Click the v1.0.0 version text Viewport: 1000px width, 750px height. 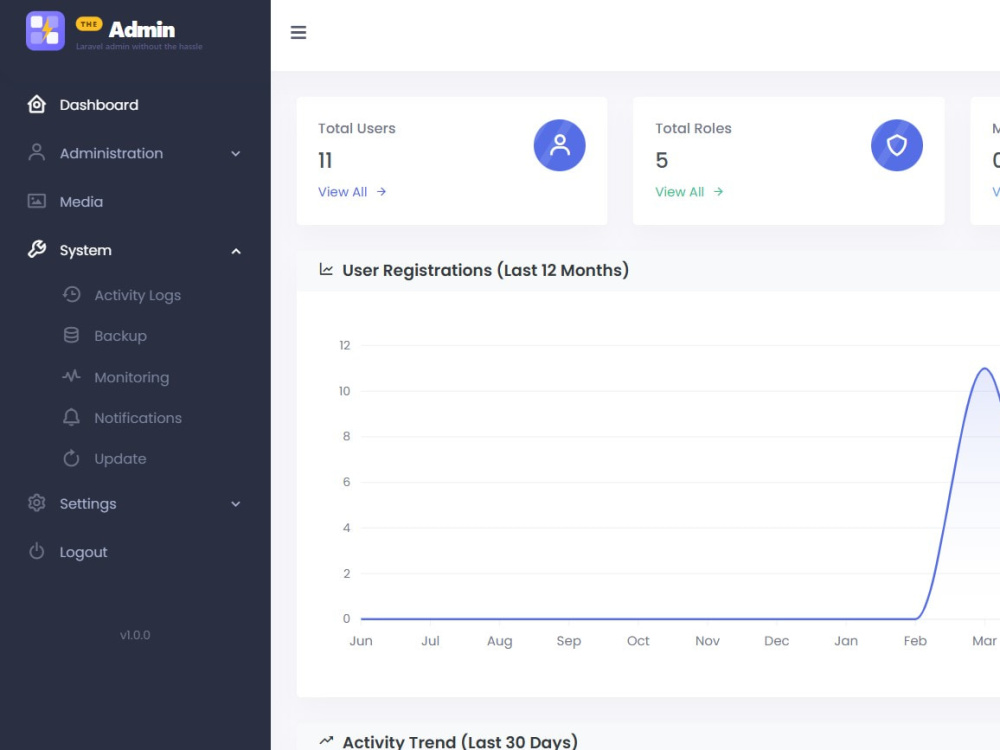(x=135, y=635)
